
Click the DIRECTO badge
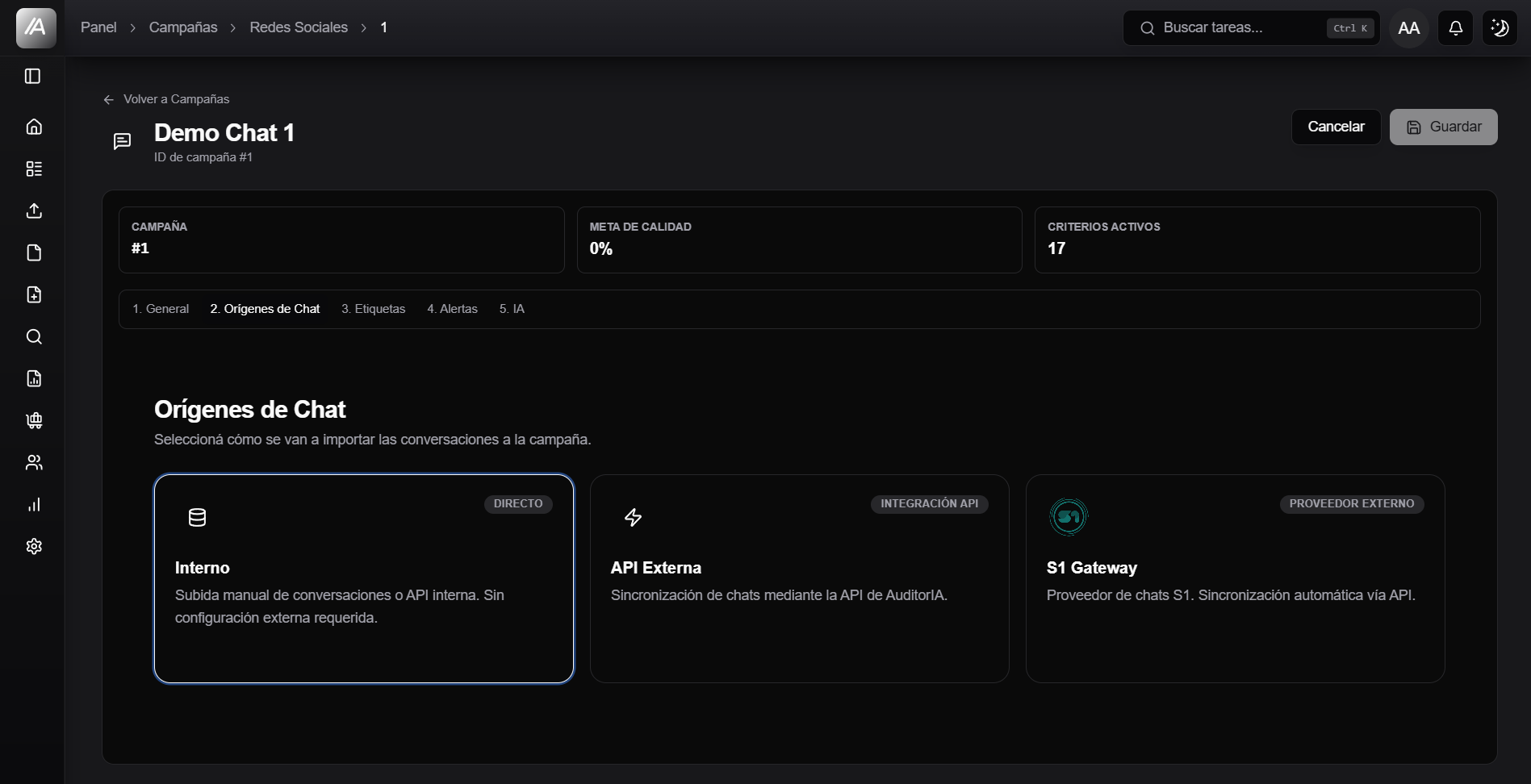(518, 503)
